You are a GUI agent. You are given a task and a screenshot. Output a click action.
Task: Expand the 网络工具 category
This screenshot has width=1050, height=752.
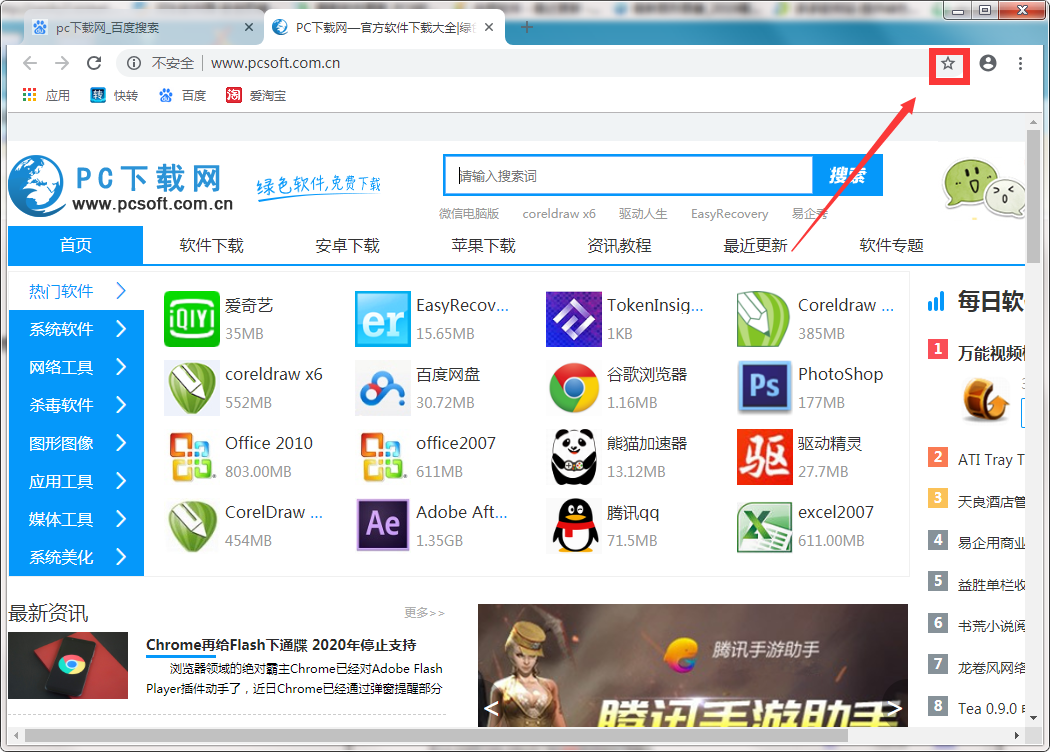point(76,367)
